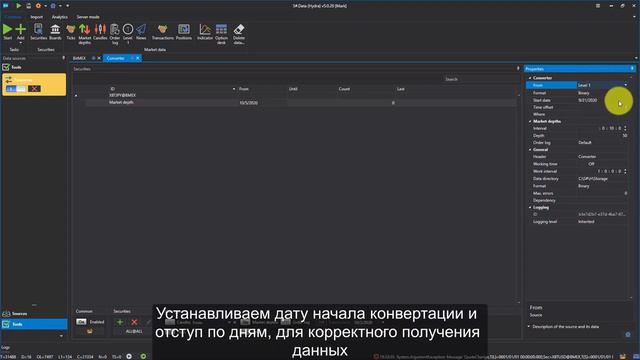The image size is (640, 360).
Task: Click the red X remove security icon
Action: click(x=134, y=322)
